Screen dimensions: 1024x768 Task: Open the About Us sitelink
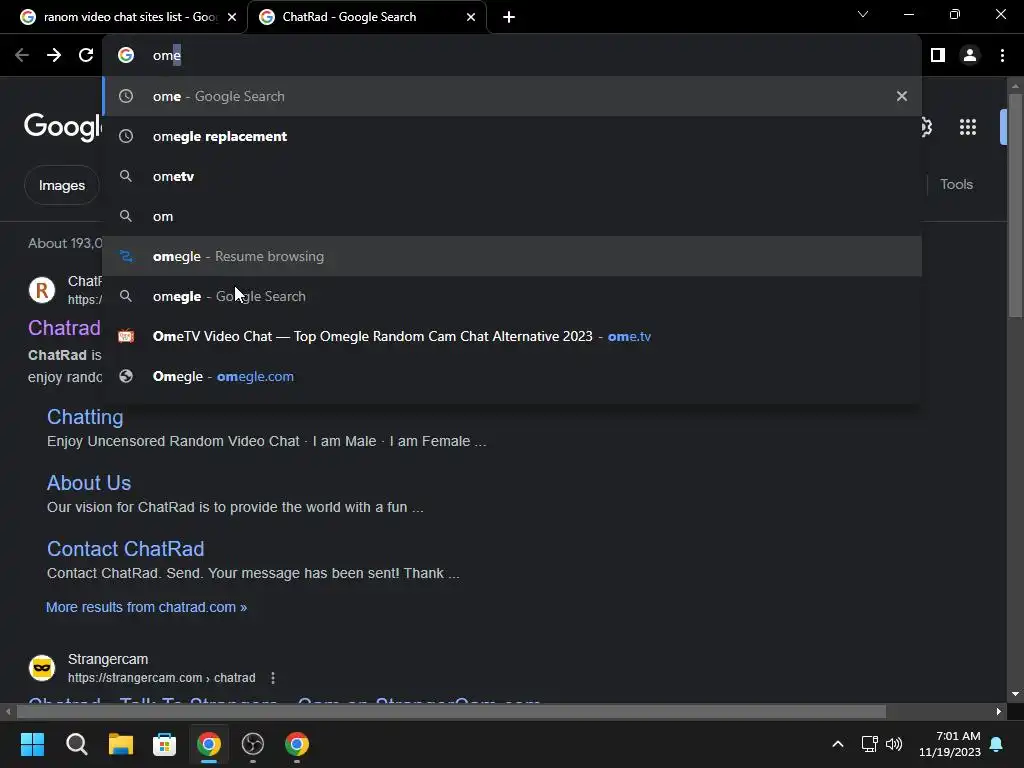click(x=89, y=483)
